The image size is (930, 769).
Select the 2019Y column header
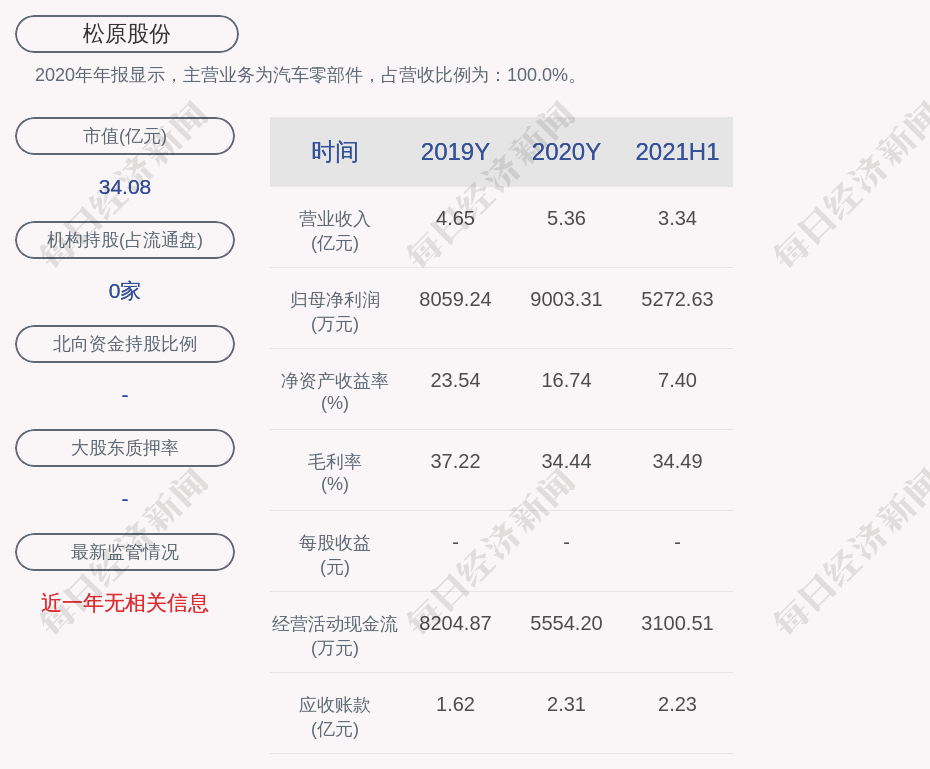(x=455, y=152)
